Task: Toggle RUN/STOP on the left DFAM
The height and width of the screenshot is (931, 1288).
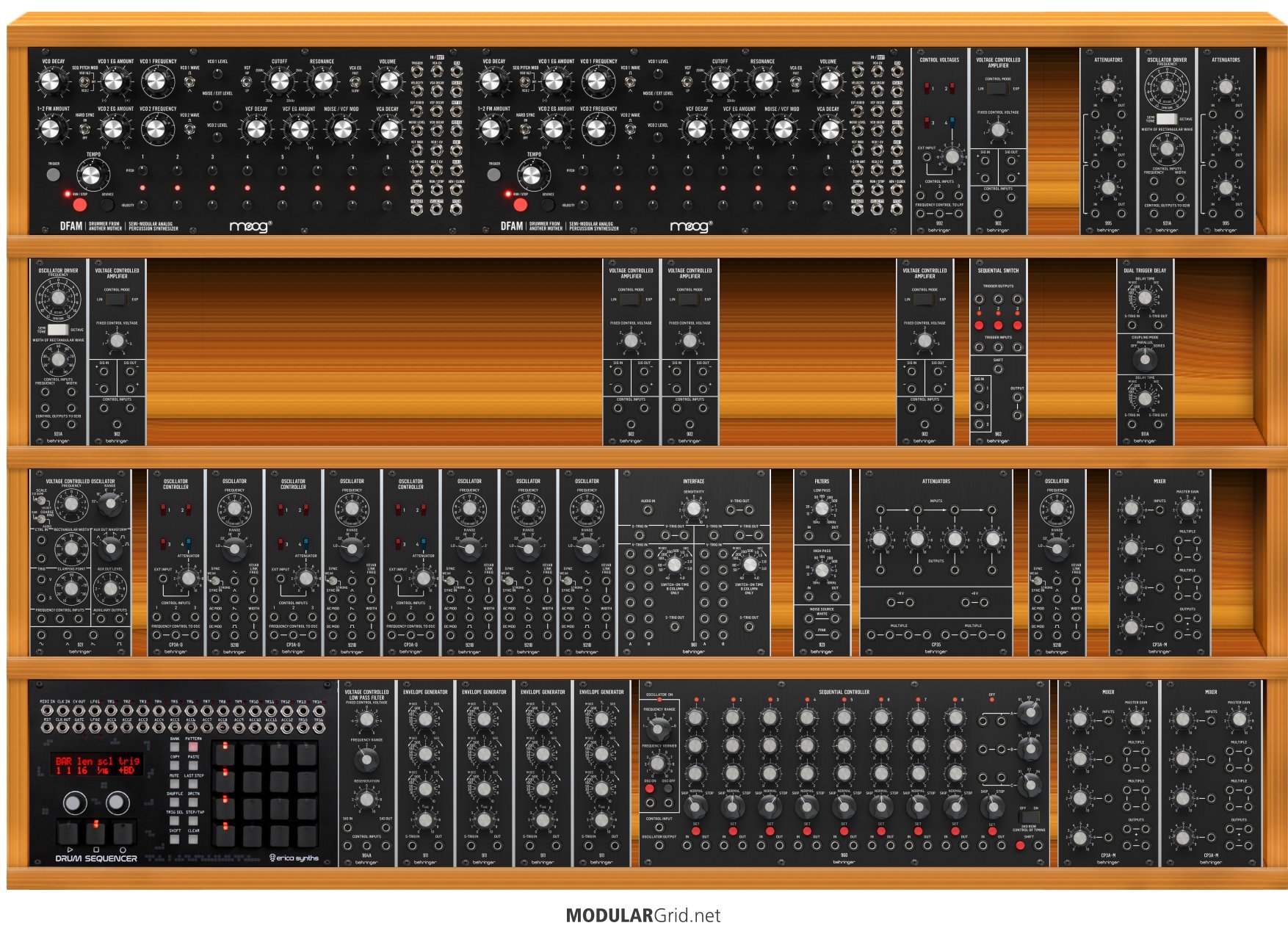Action: coord(79,205)
